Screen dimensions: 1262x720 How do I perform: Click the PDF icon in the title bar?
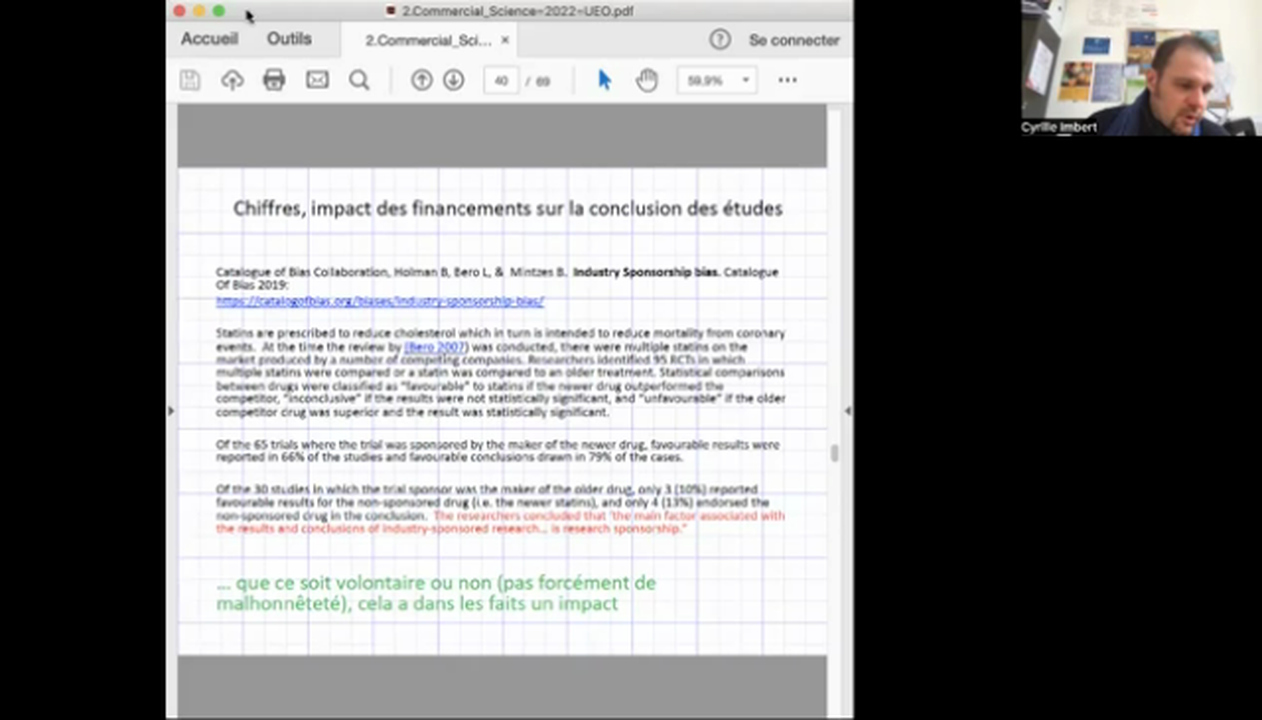[390, 11]
